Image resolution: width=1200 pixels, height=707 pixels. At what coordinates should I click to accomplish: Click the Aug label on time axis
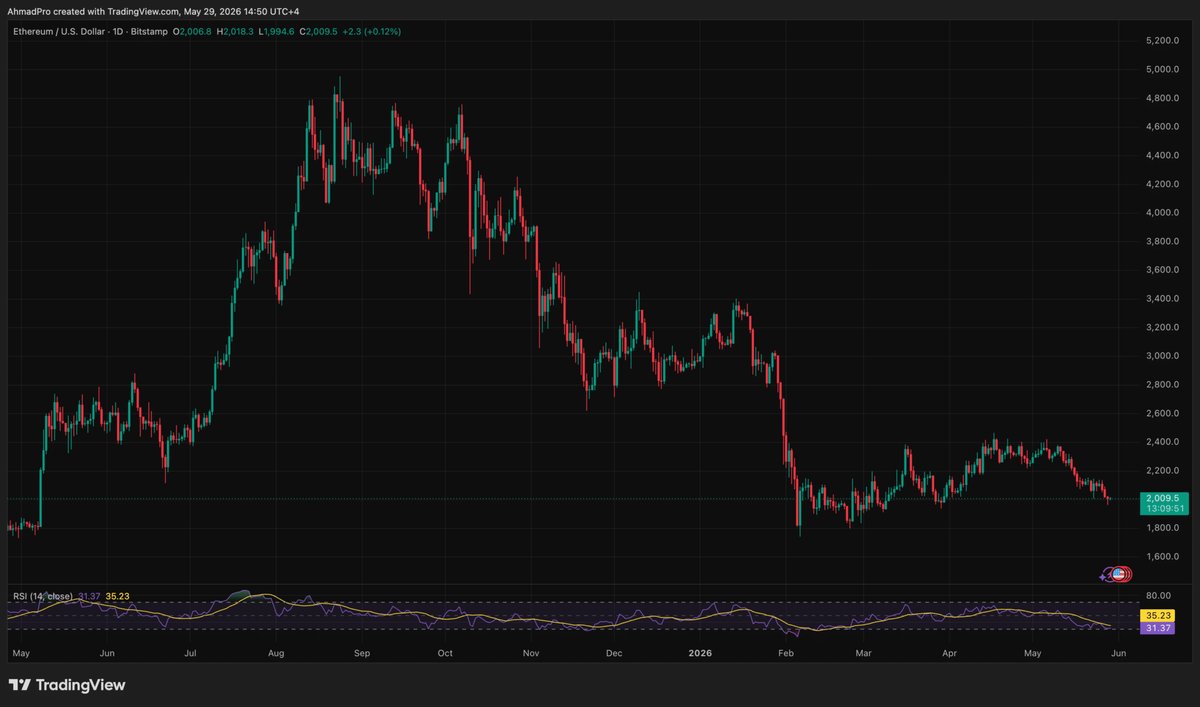277,653
